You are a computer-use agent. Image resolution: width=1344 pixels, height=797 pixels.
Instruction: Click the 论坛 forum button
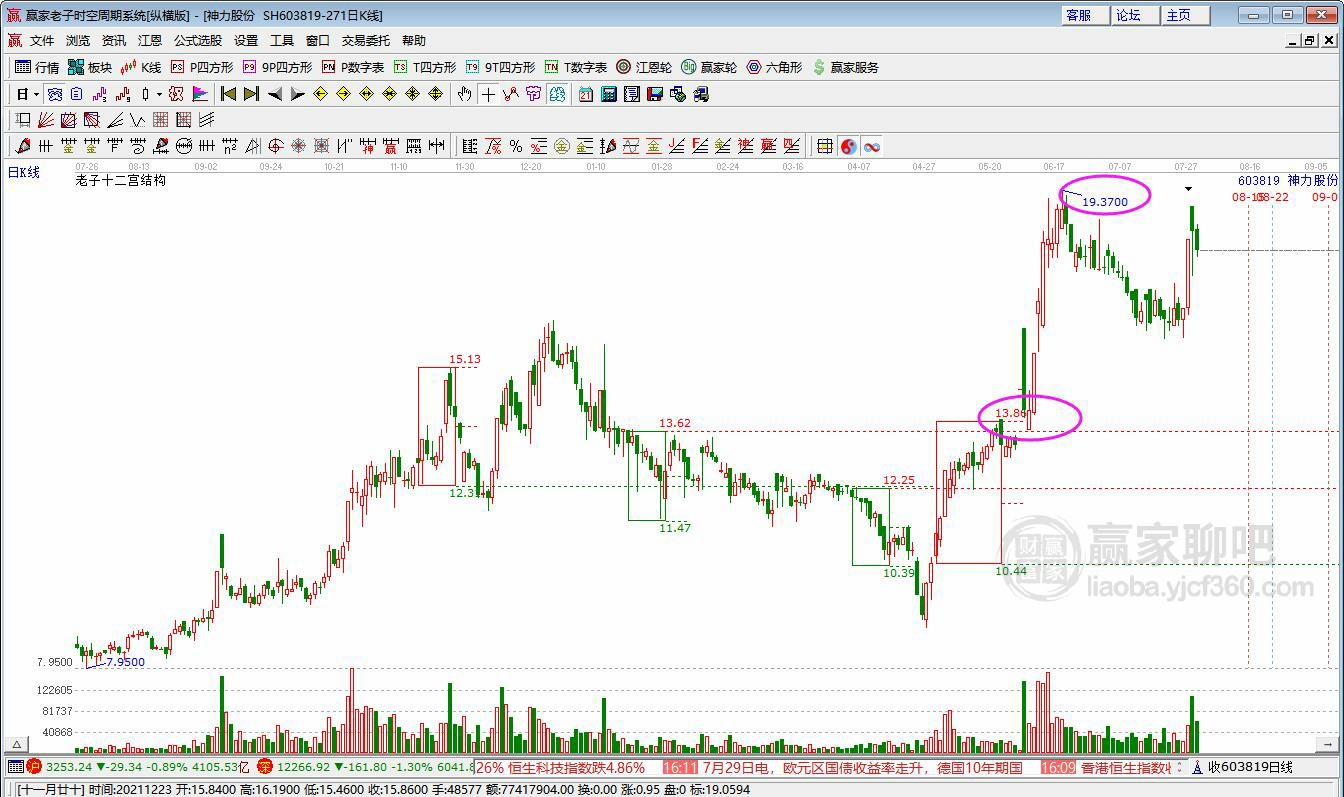click(1135, 15)
